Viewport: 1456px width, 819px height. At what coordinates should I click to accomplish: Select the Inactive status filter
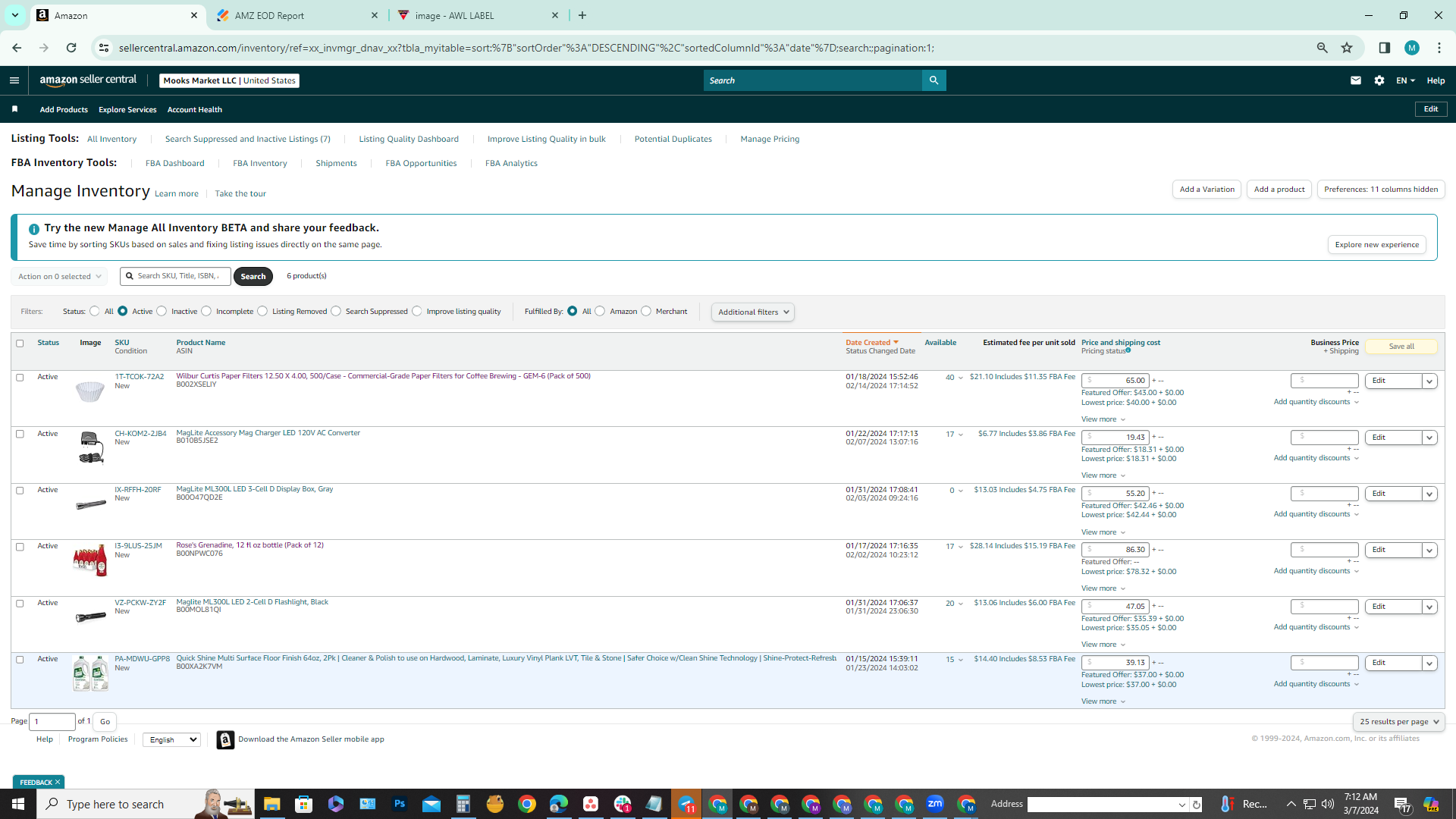click(x=162, y=311)
